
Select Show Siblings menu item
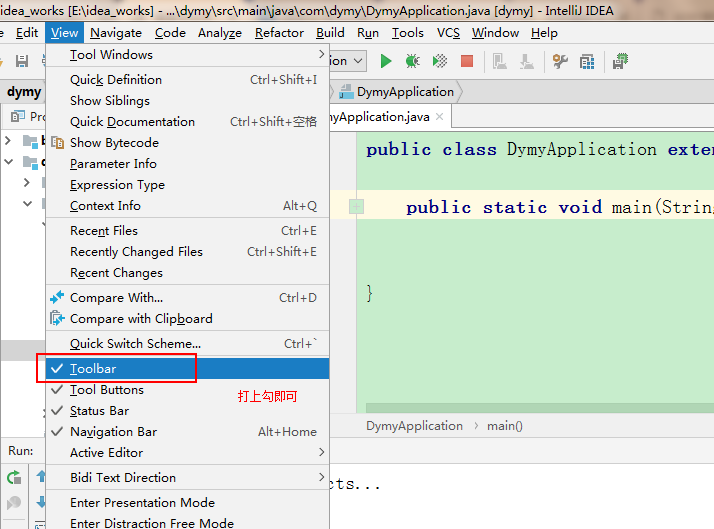coord(188,101)
